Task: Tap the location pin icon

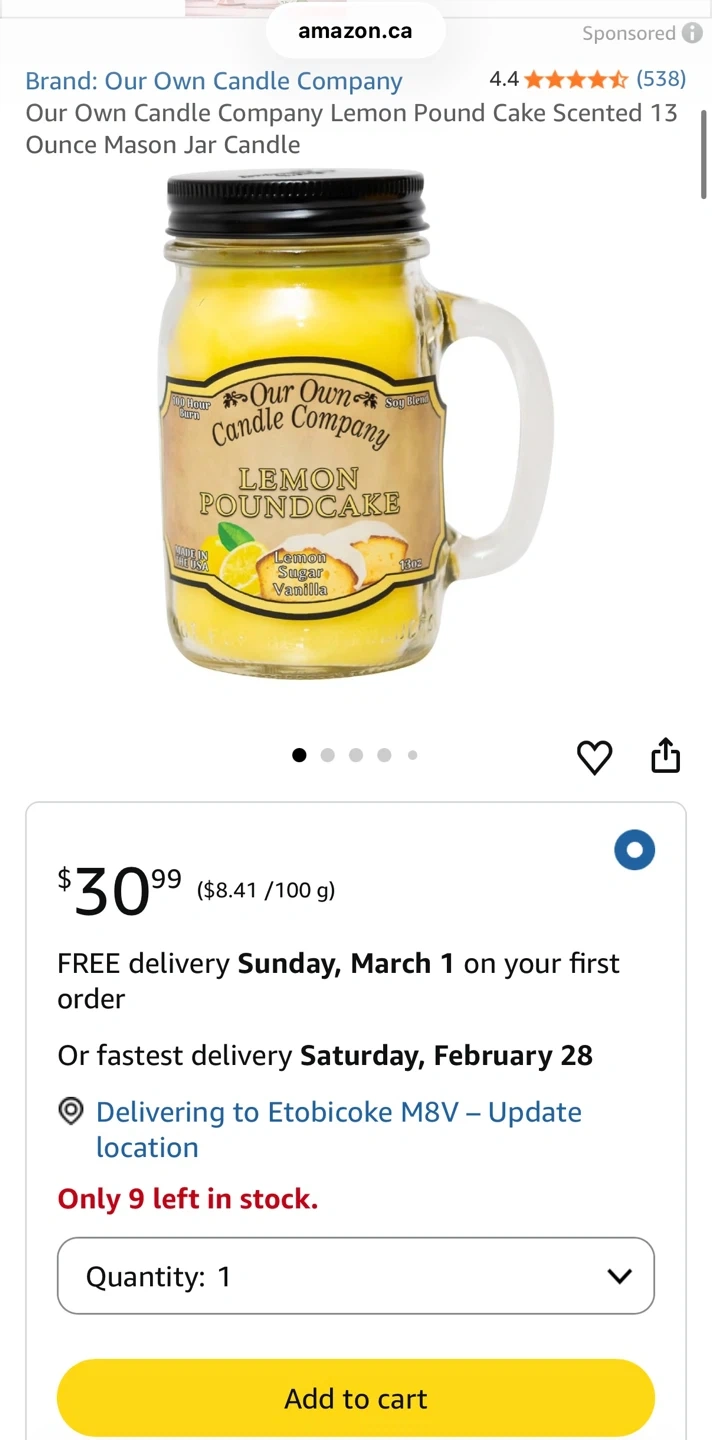Action: [x=71, y=1111]
